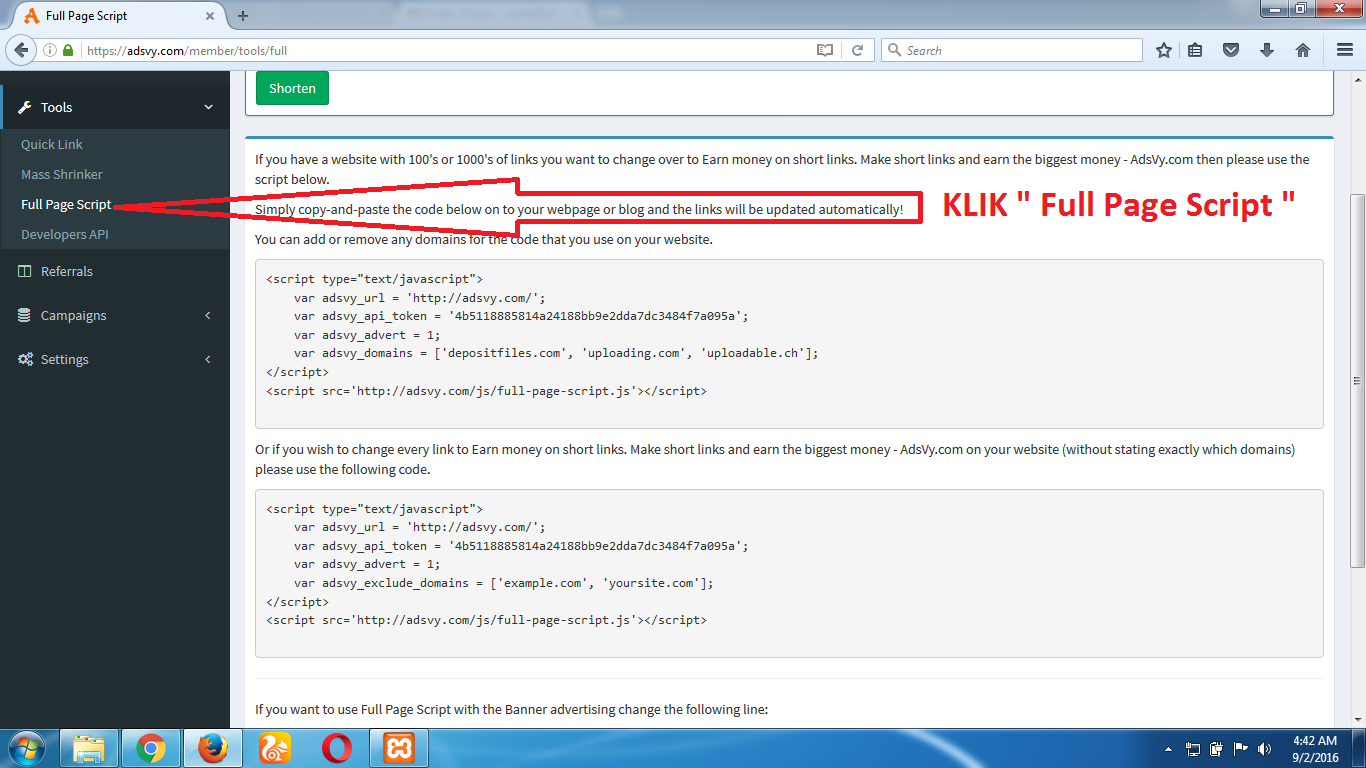Open File Explorer from taskbar
The width and height of the screenshot is (1366, 768).
coord(90,748)
